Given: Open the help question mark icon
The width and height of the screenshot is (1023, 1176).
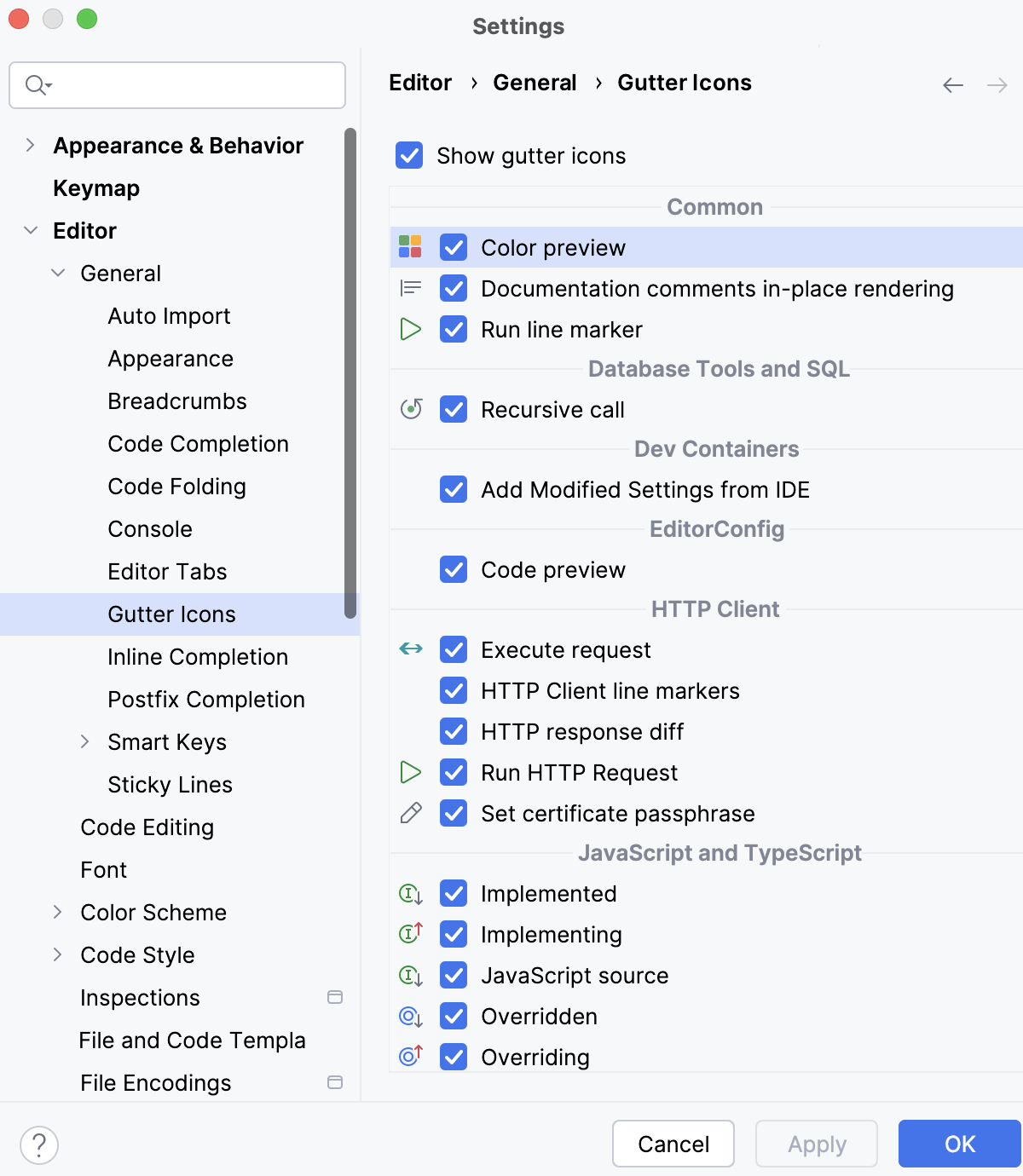Looking at the screenshot, I should [x=38, y=1145].
